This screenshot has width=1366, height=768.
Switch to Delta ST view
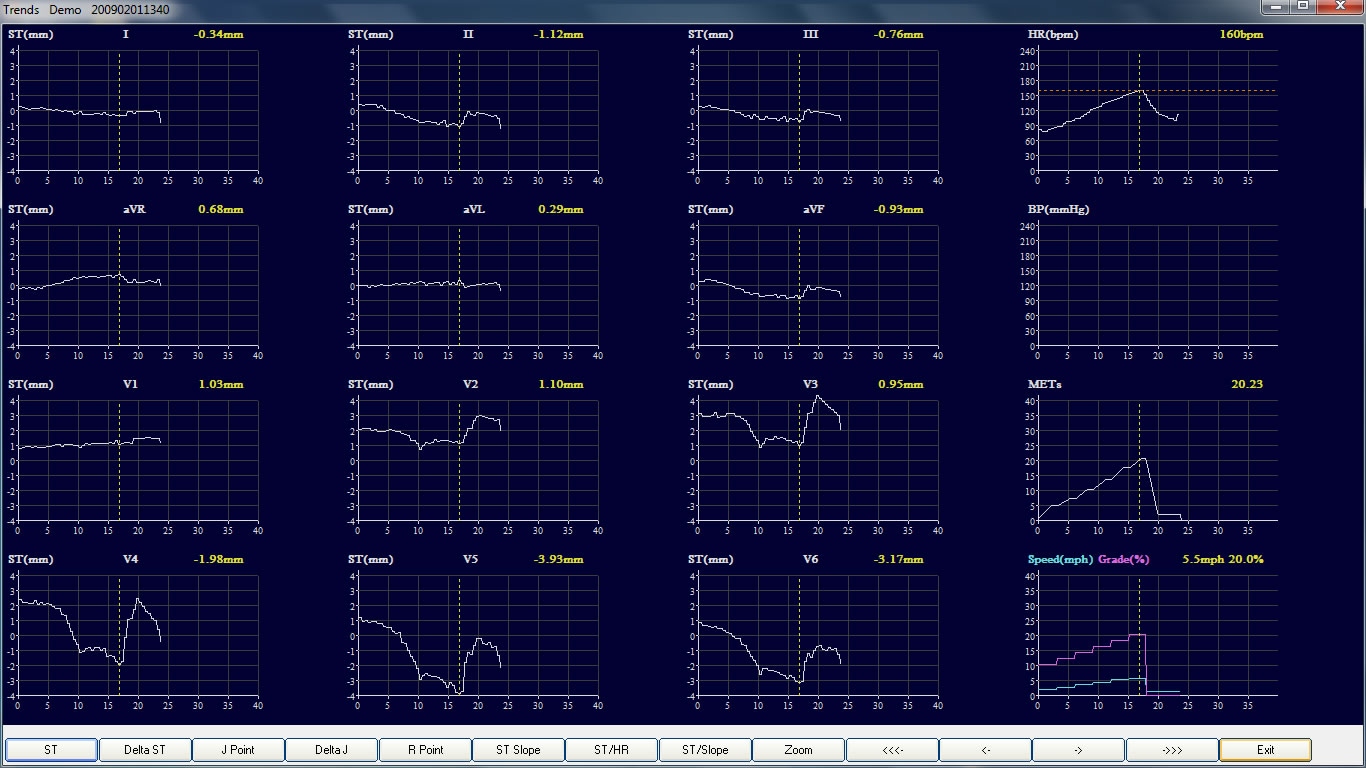[144, 749]
